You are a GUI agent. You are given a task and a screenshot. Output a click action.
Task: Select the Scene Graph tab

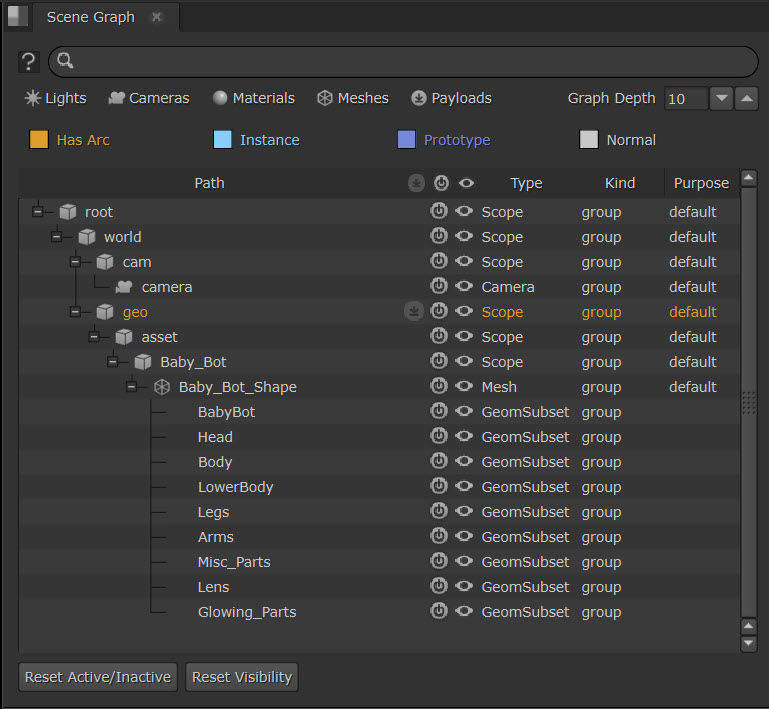click(92, 17)
